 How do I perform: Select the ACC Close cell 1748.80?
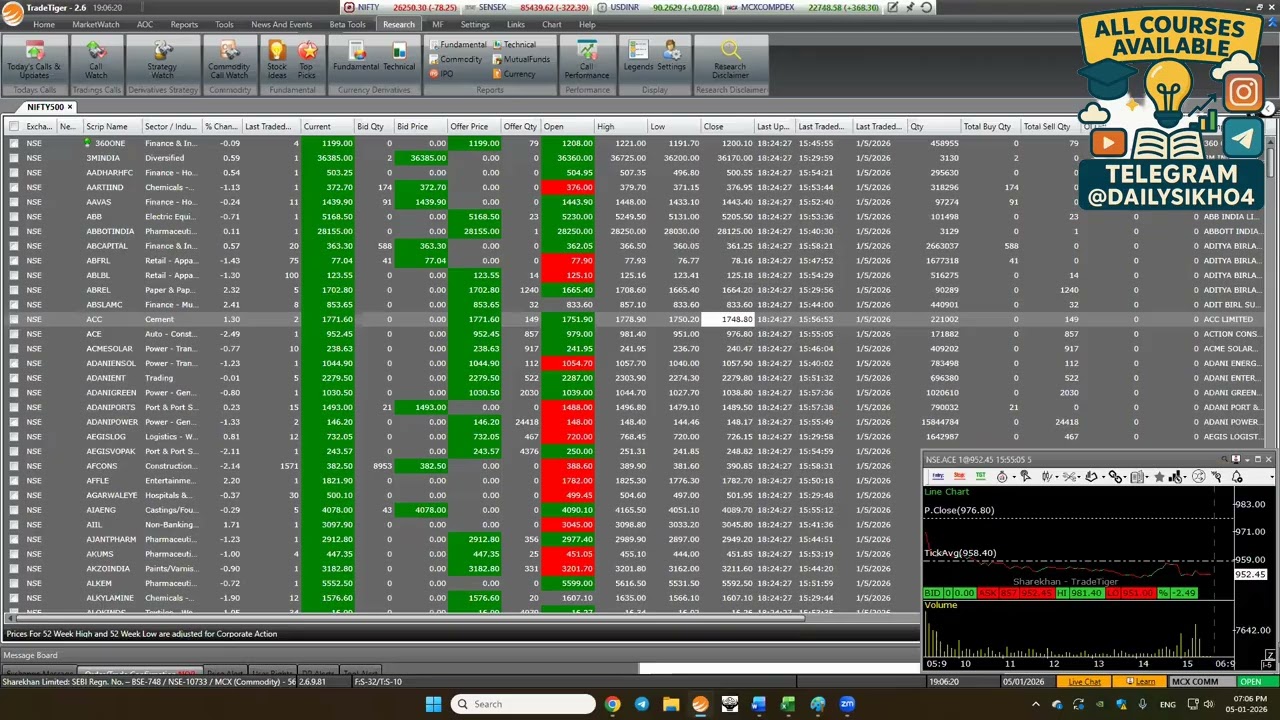click(x=728, y=319)
